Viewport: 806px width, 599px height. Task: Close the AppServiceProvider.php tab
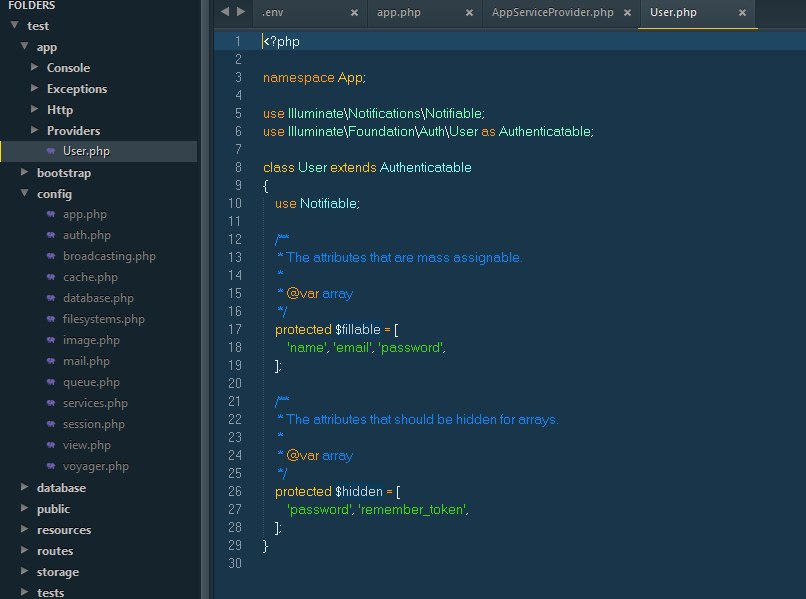tap(628, 13)
